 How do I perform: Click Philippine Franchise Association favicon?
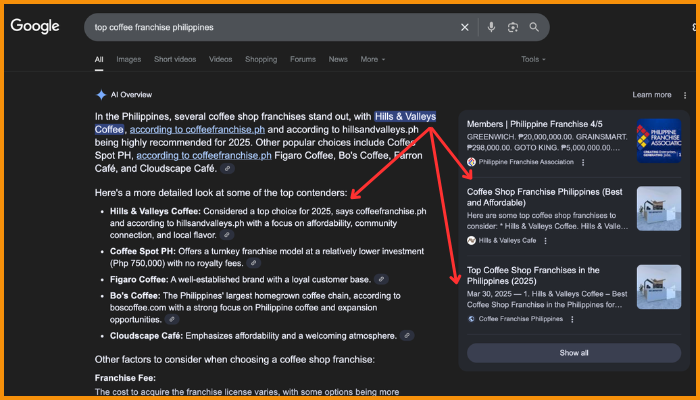tap(471, 162)
